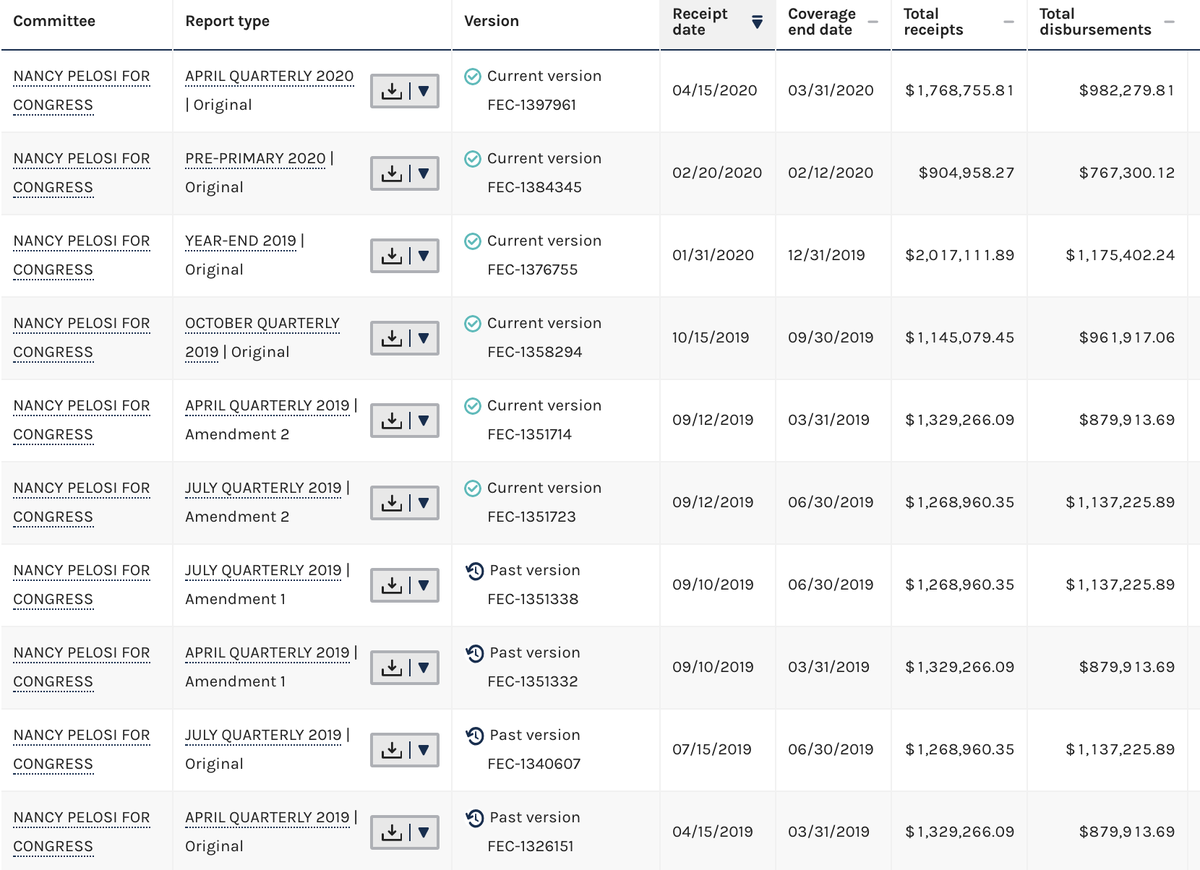This screenshot has height=870, width=1200.
Task: Select filing ID FEC-1340607
Action: 534,764
